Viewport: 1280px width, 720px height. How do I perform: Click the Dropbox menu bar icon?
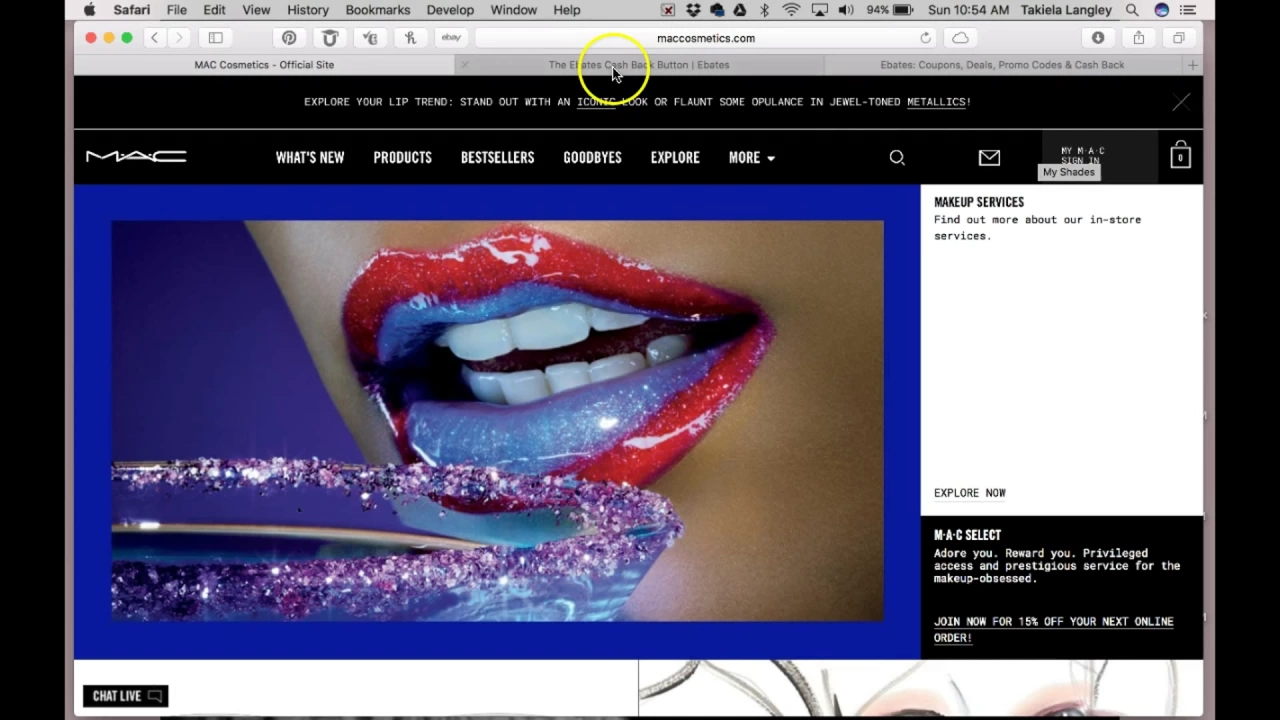692,10
